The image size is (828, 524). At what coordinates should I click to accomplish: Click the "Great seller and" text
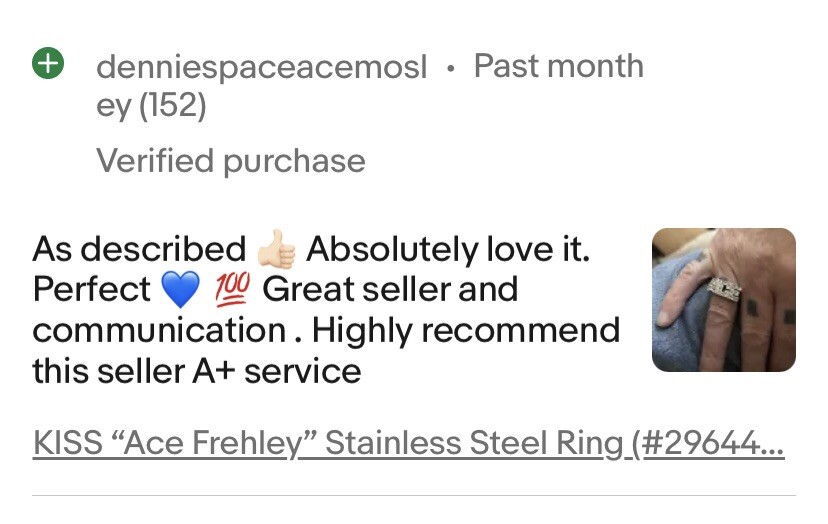tap(390, 290)
